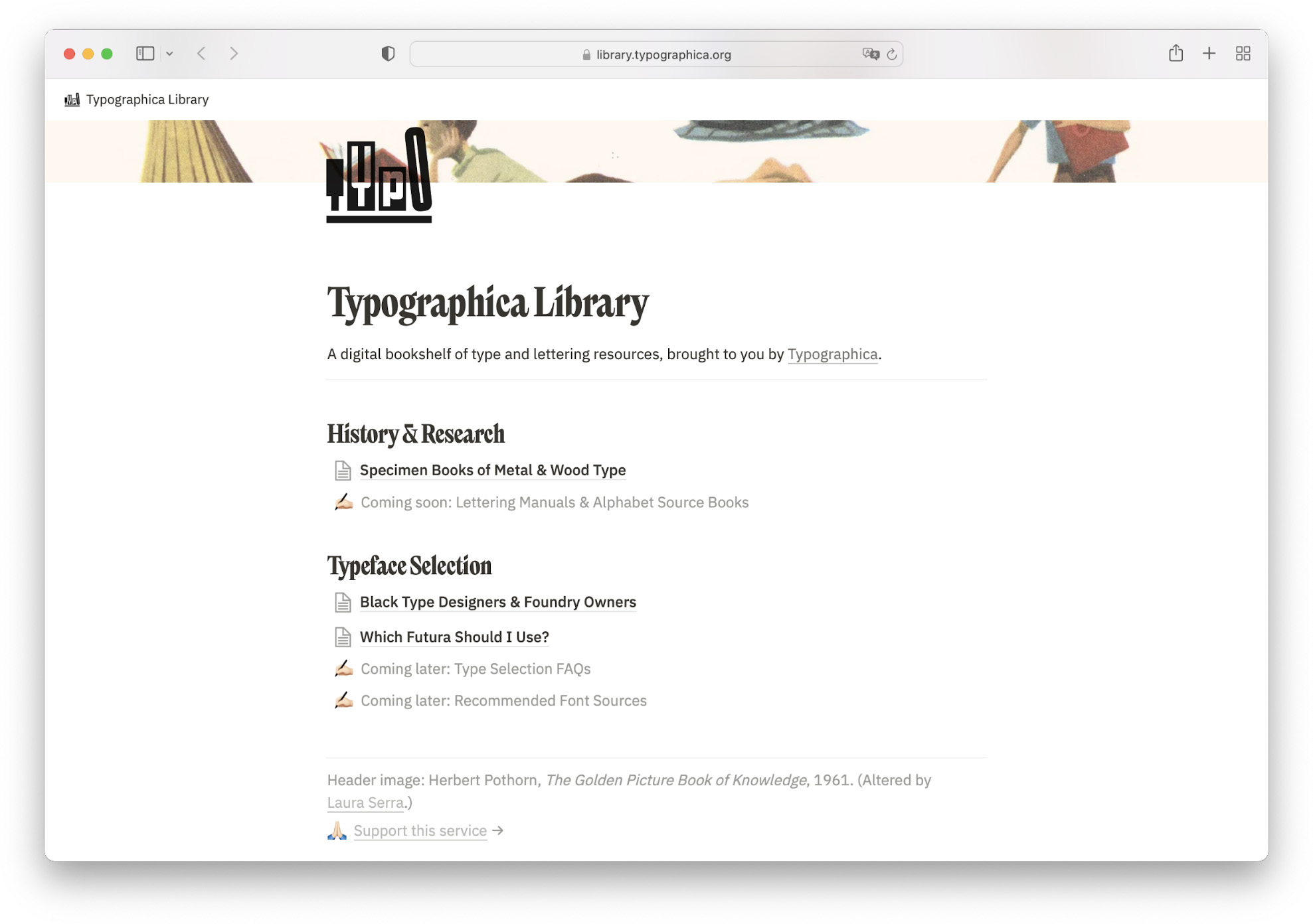This screenshot has height=924, width=1313.
Task: Open the sidebar options dropdown chevron
Action: pyautogui.click(x=169, y=54)
